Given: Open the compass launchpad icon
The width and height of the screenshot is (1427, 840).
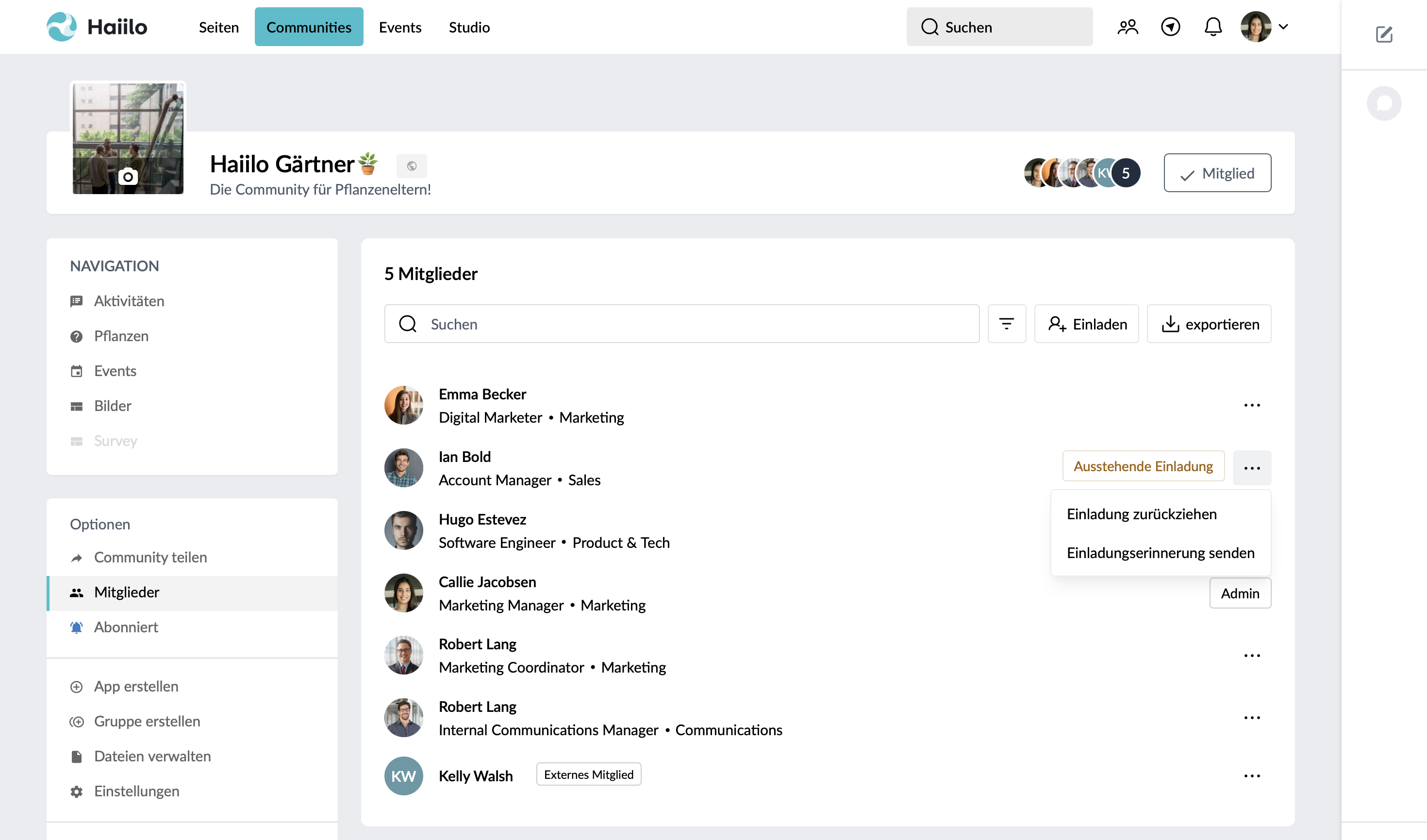Looking at the screenshot, I should 1171,27.
